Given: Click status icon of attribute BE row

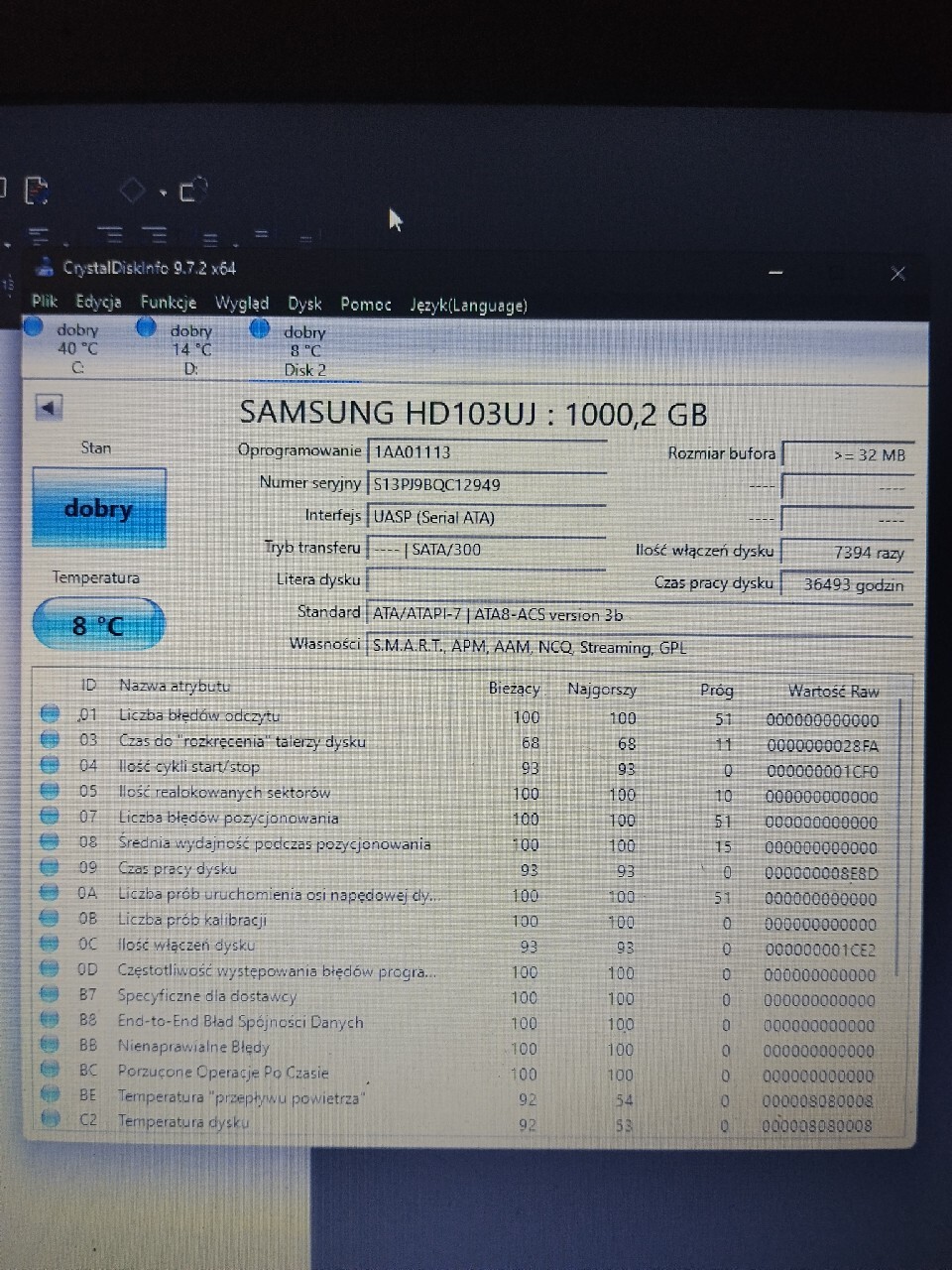Looking at the screenshot, I should (x=50, y=1094).
